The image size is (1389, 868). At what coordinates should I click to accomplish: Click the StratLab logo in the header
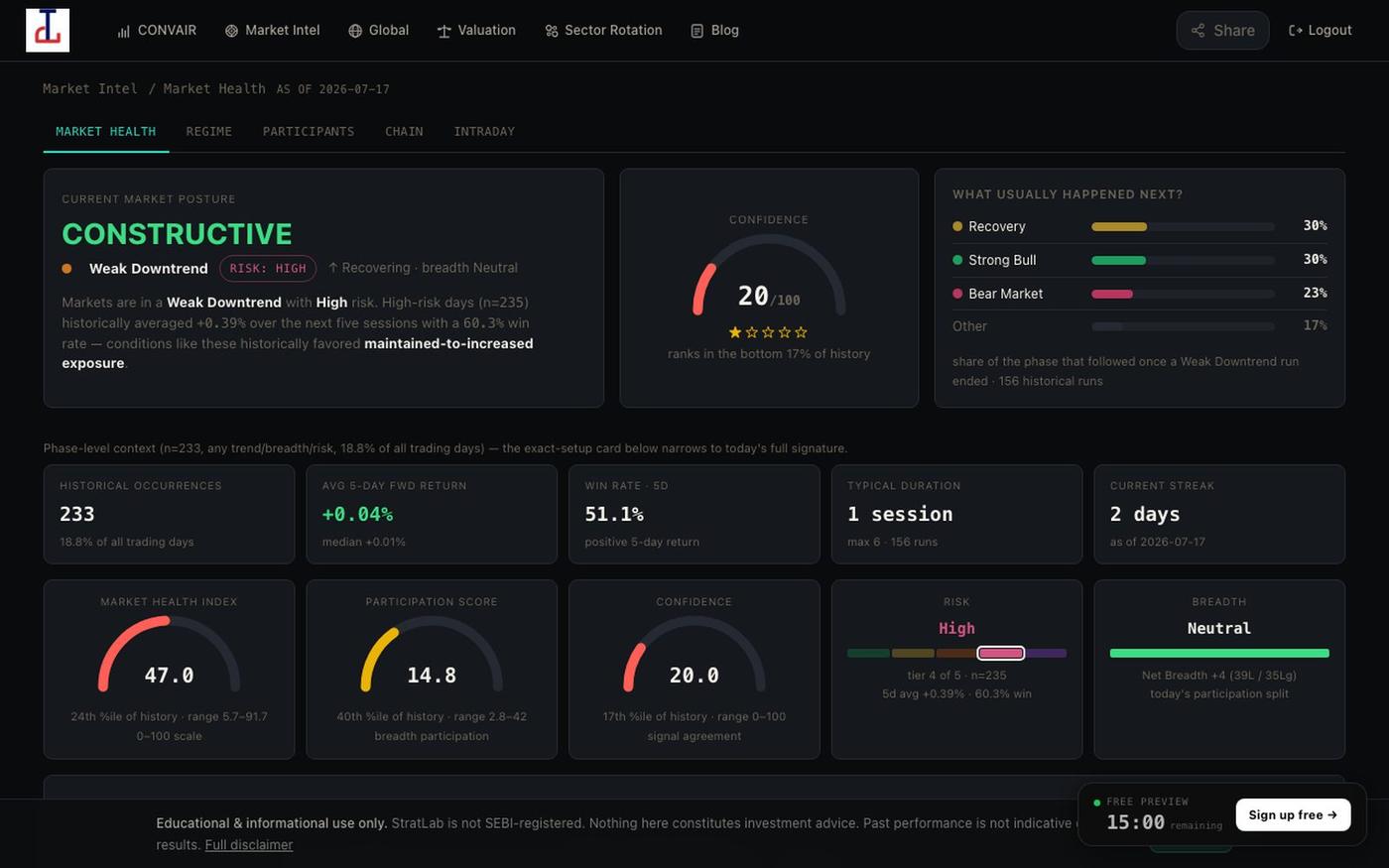coord(48,30)
